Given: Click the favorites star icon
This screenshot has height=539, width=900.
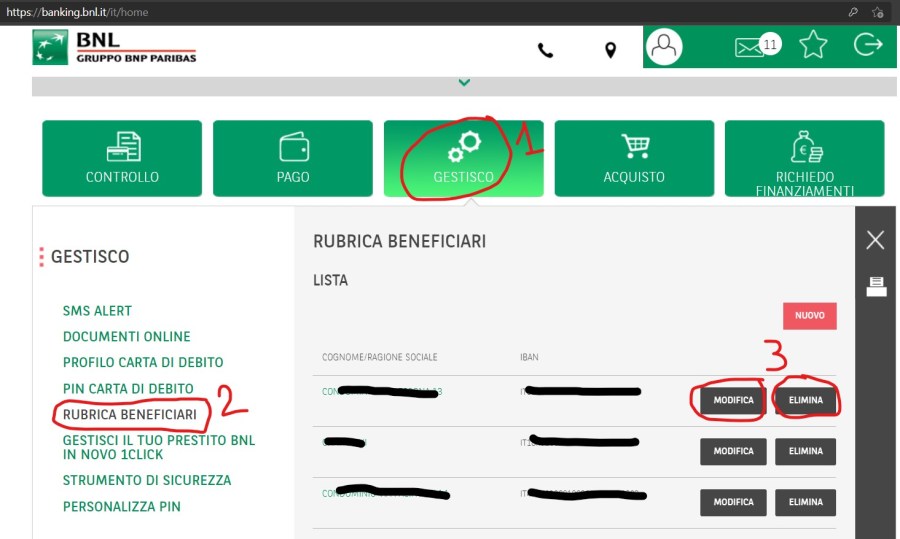Looking at the screenshot, I should (x=813, y=46).
